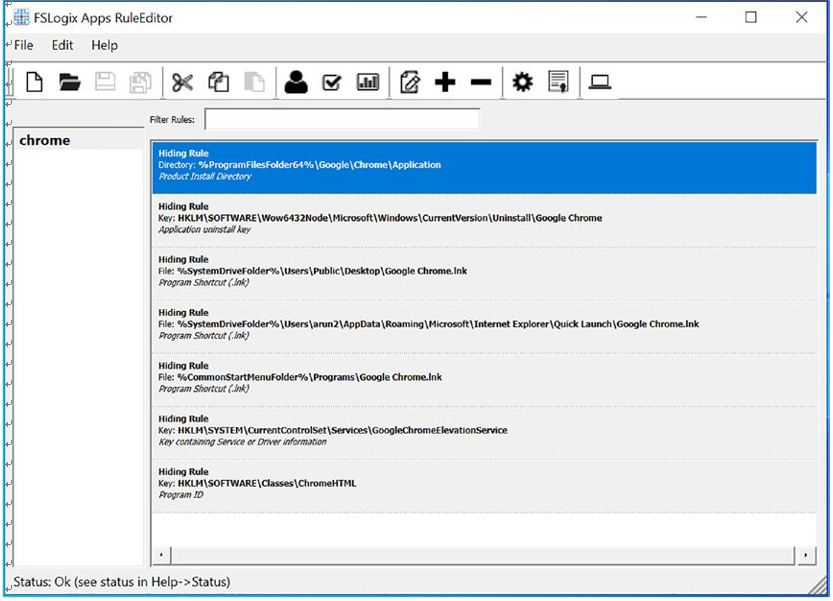
Task: Add a new rule with plus icon
Action: tap(445, 82)
